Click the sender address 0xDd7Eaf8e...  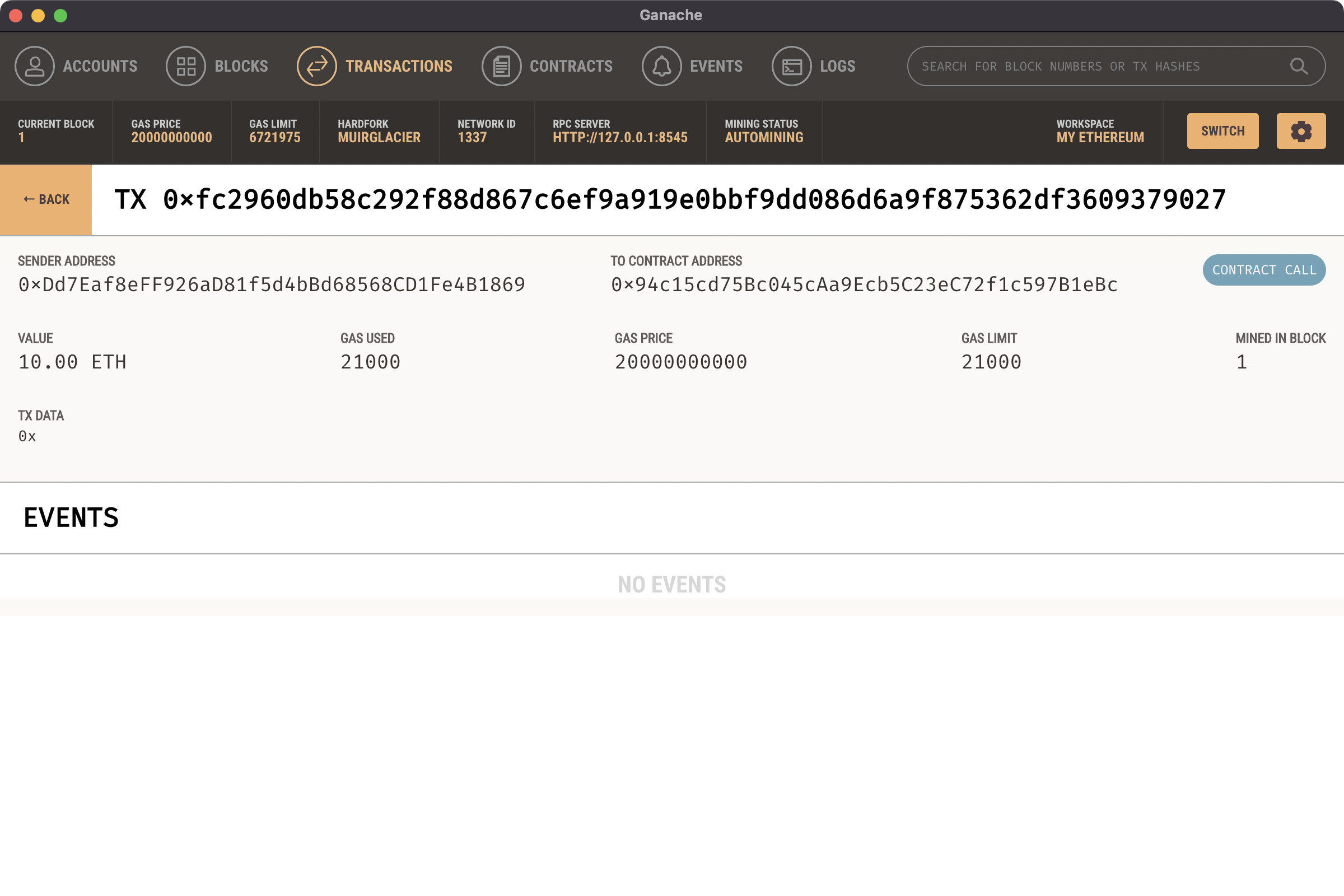coord(272,284)
